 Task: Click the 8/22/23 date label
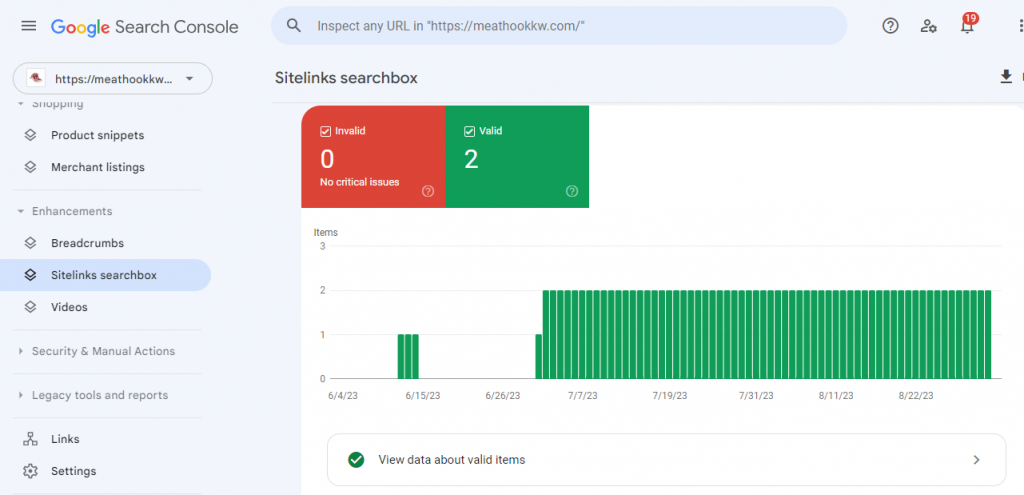[916, 396]
